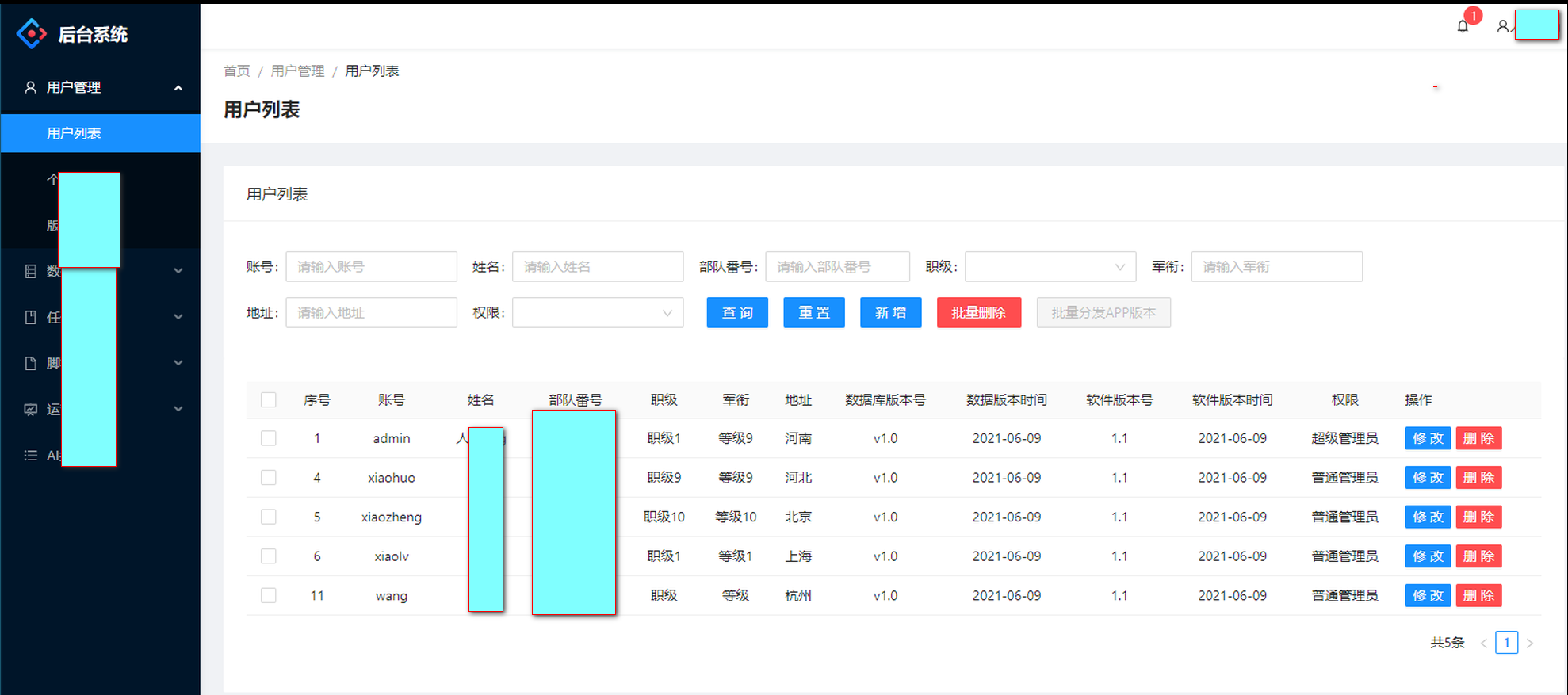The image size is (1568, 695).
Task: Check the row checkbox for wang
Action: coord(269,595)
